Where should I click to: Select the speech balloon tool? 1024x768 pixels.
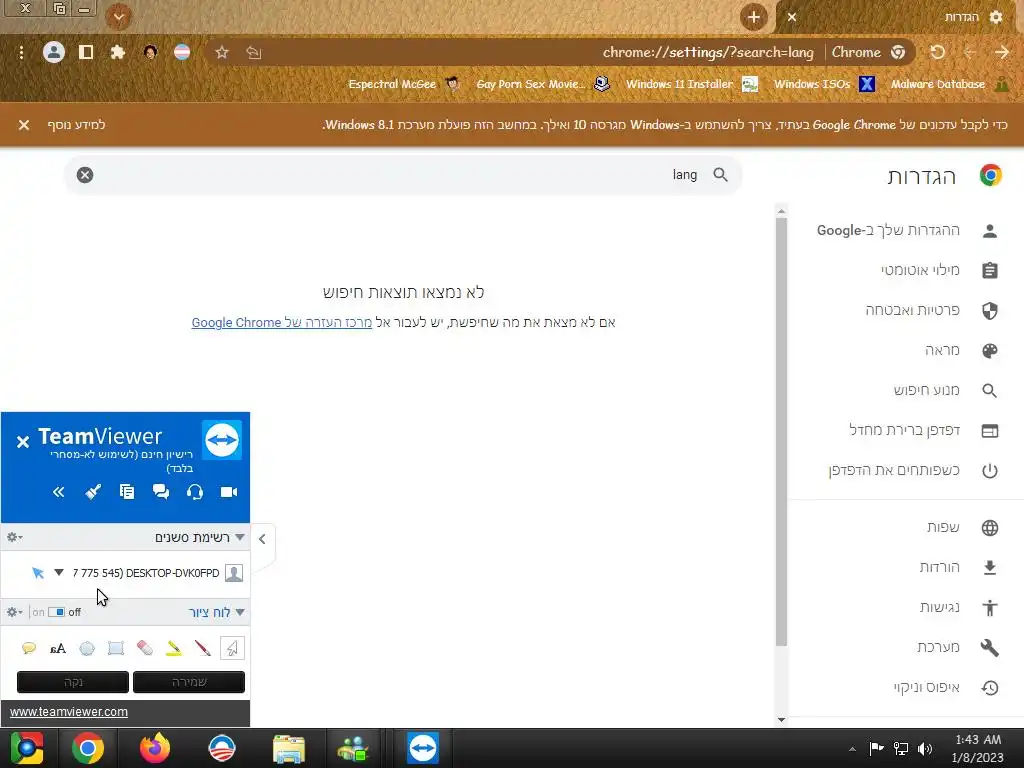click(29, 648)
